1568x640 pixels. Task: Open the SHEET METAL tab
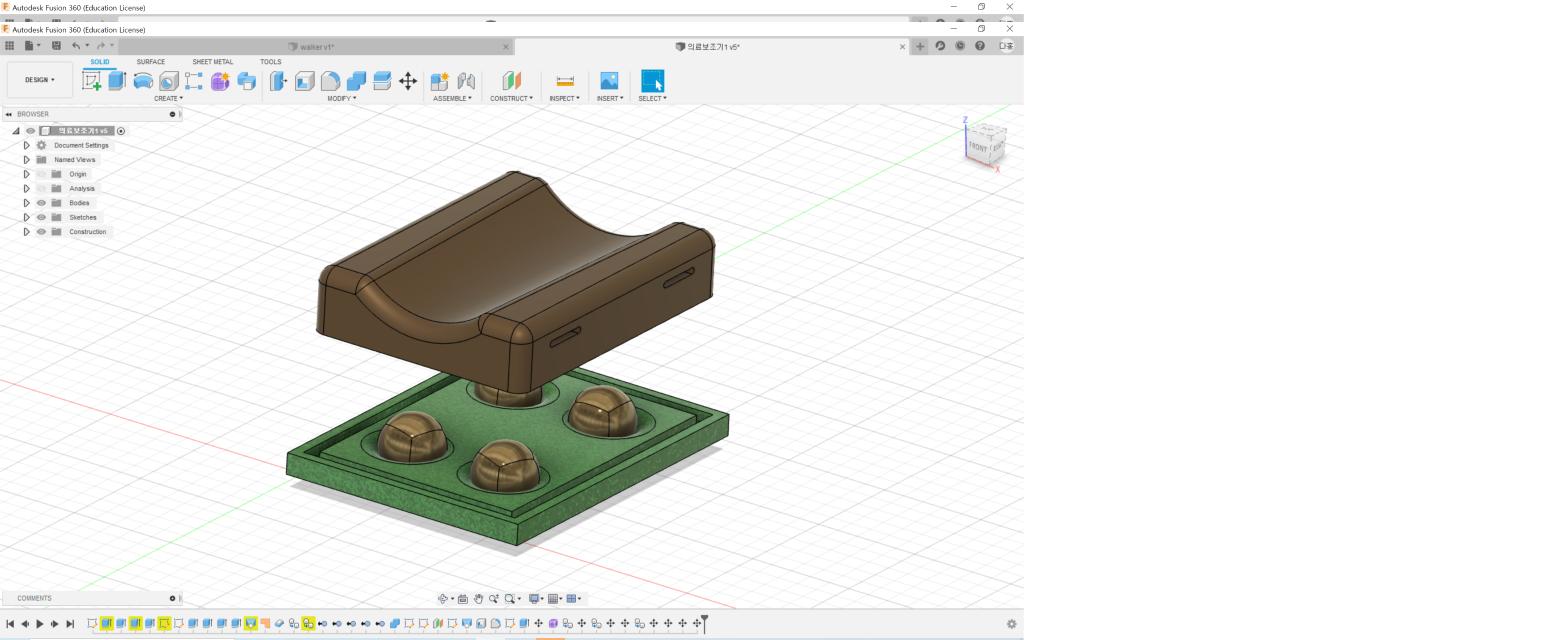pos(213,62)
